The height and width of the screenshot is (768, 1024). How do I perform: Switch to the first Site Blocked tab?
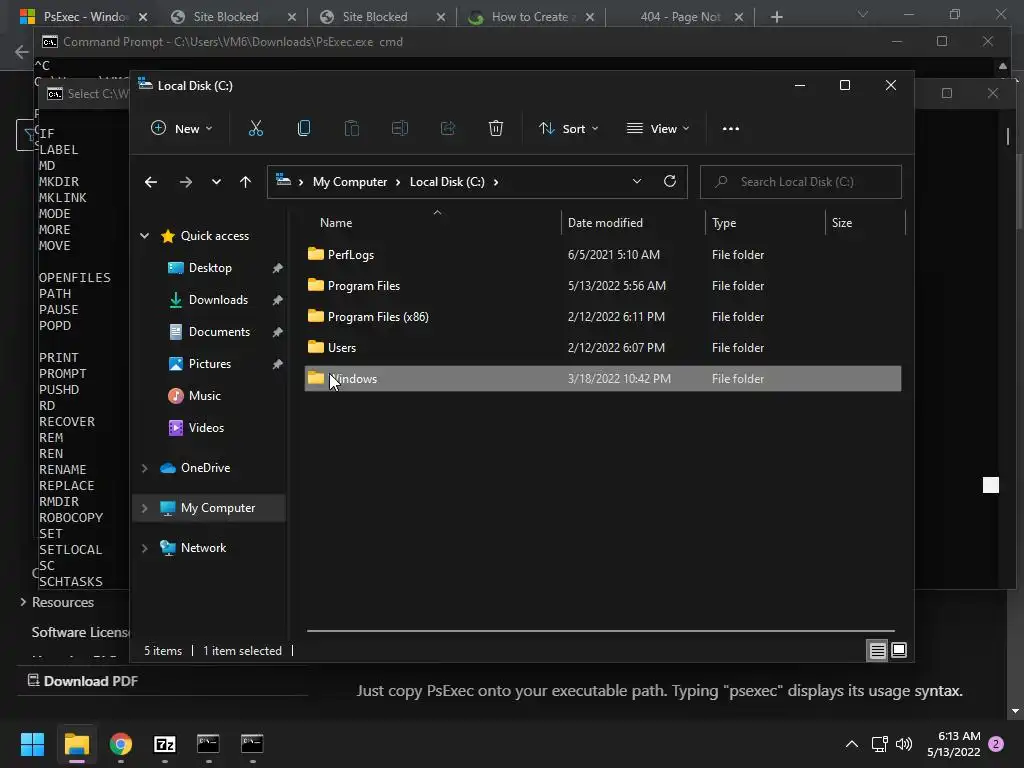(x=225, y=17)
